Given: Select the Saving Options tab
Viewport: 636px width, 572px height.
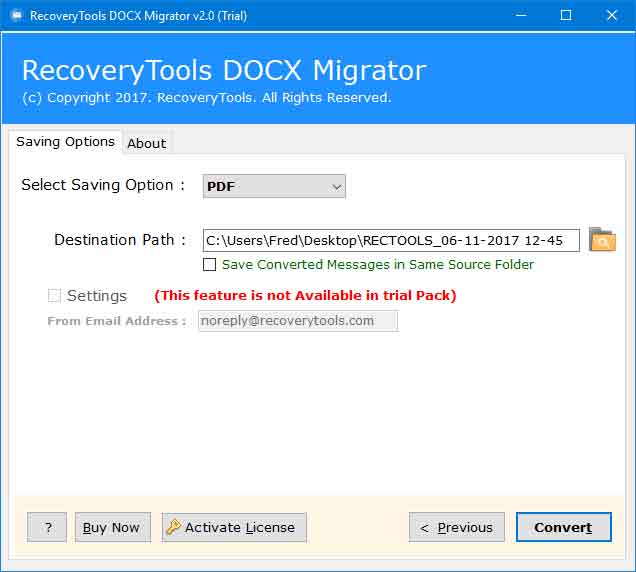Looking at the screenshot, I should 65,142.
